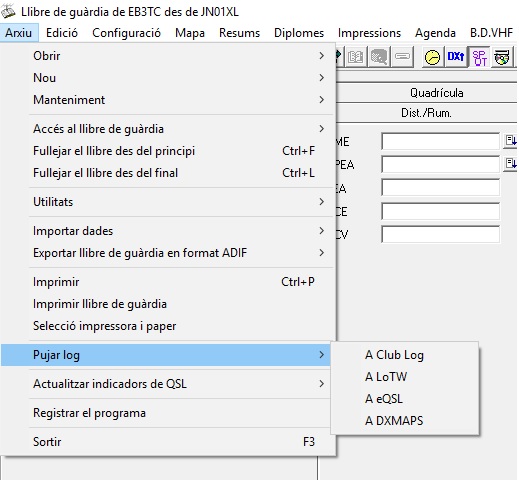
Task: Open the Configuració menu
Action: click(126, 33)
